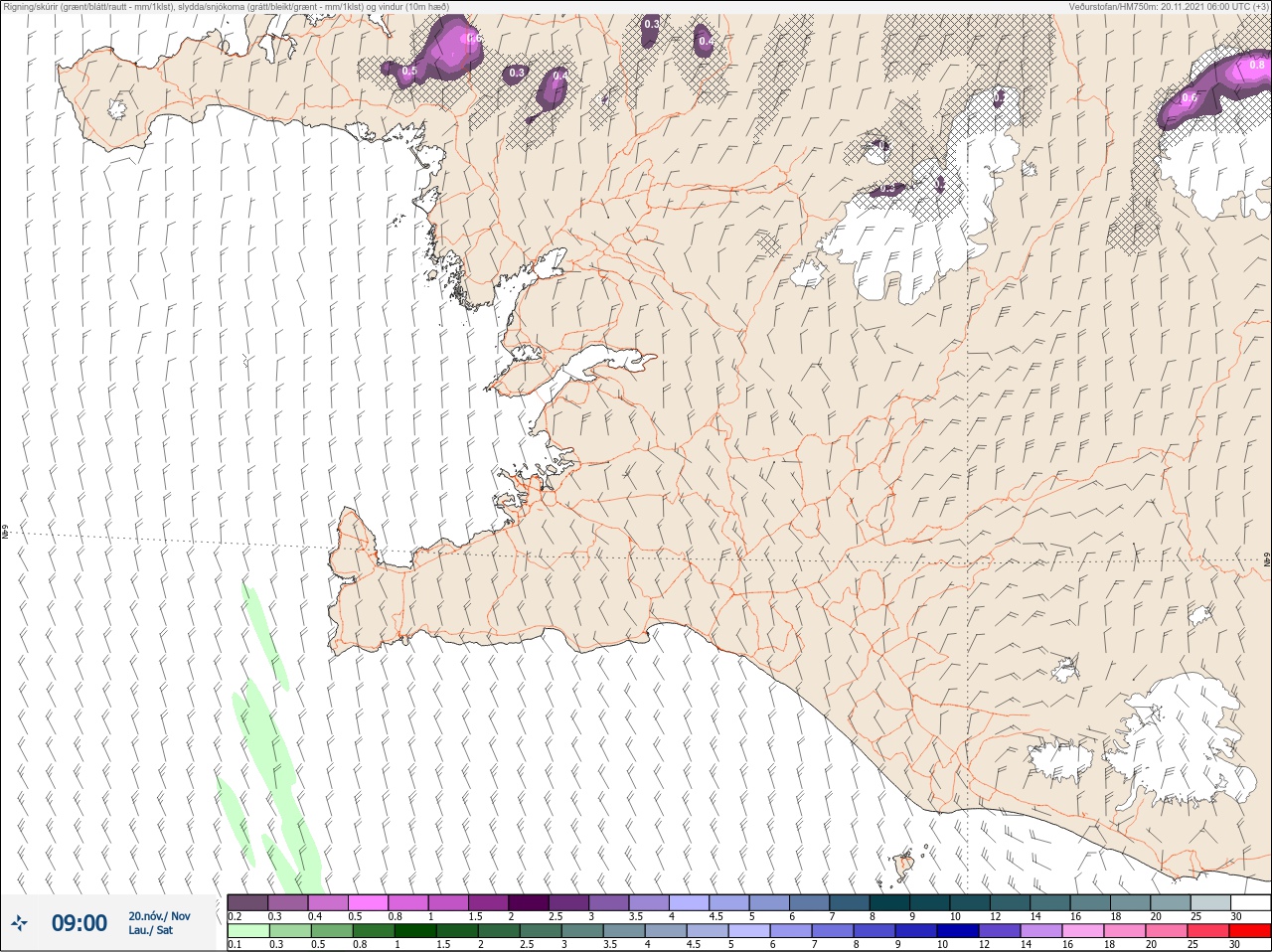Image resolution: width=1272 pixels, height=952 pixels.
Task: Select the medium green 0.5 swatch in rain legend
Action: (332, 931)
